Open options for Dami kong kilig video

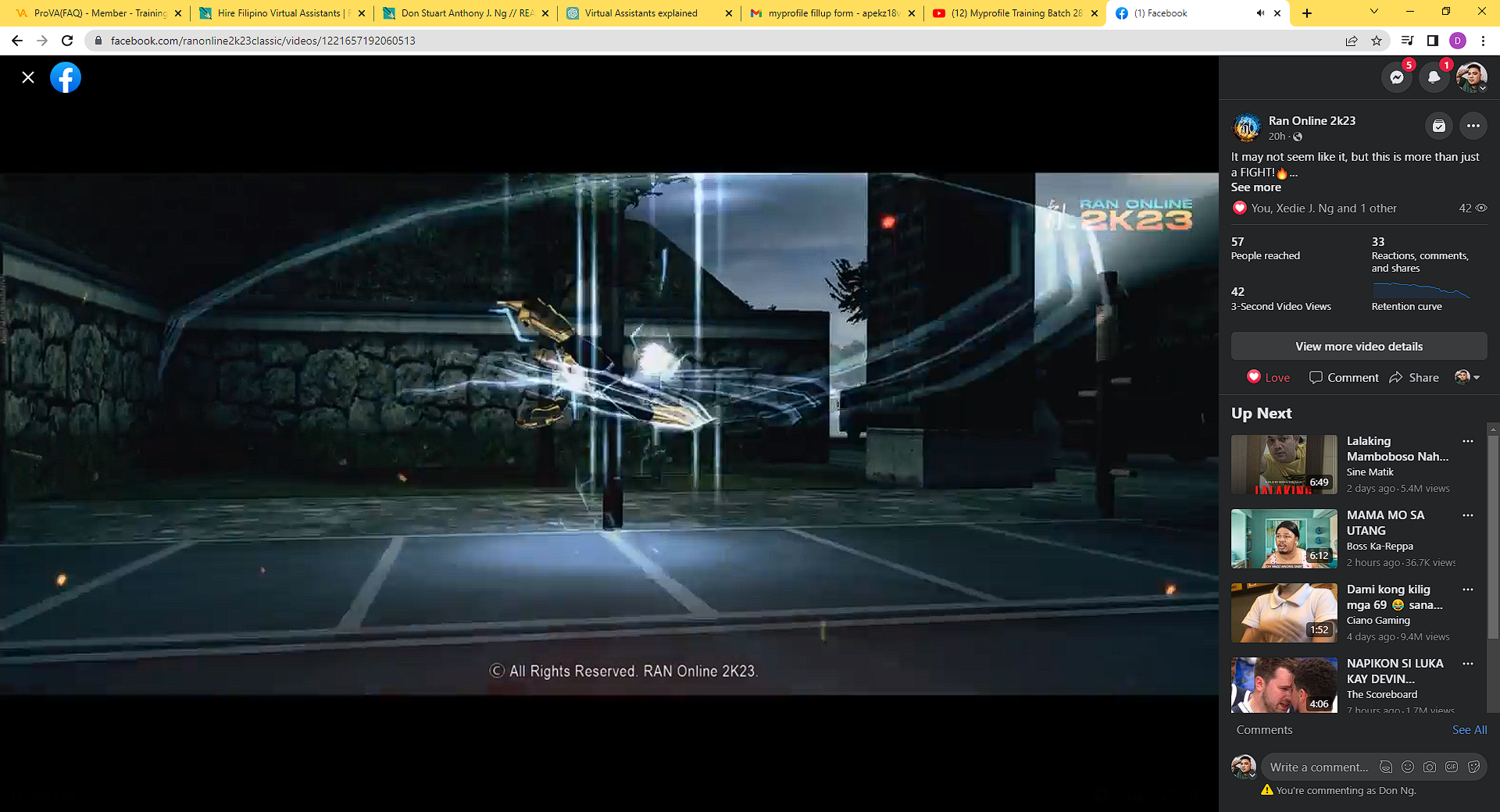1468,589
